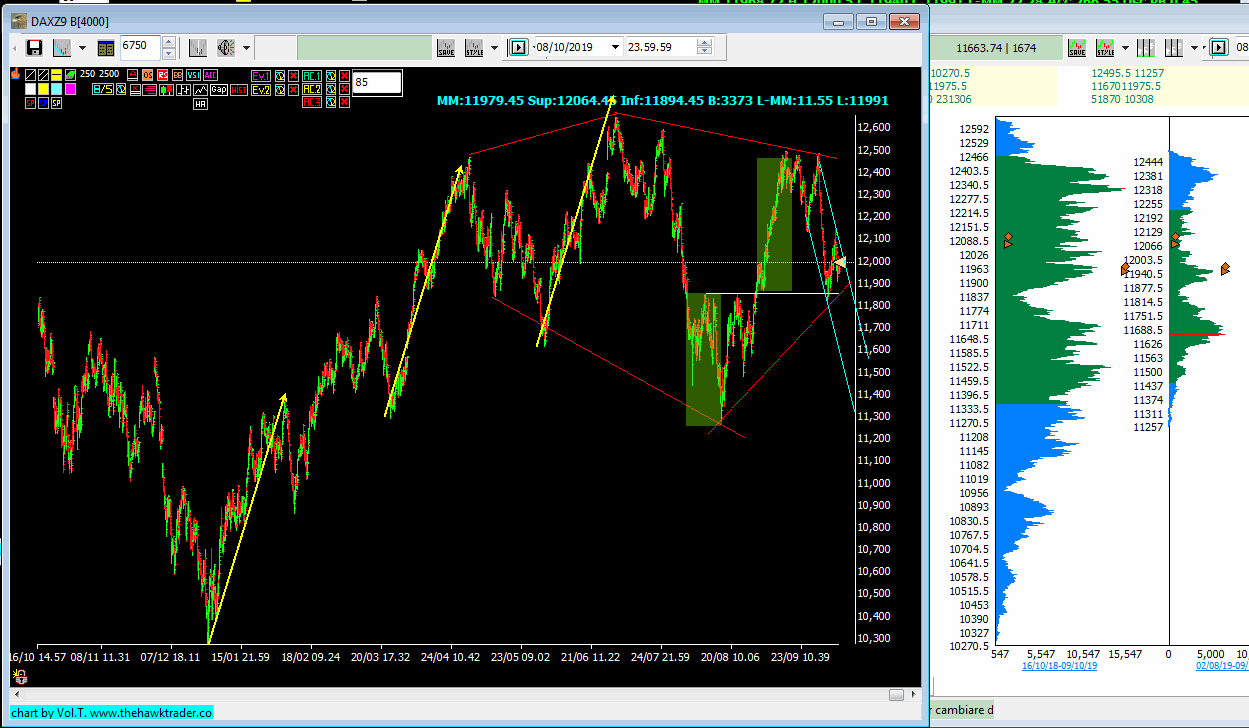
Task: Toggle the Ev.2 button
Action: (261, 90)
